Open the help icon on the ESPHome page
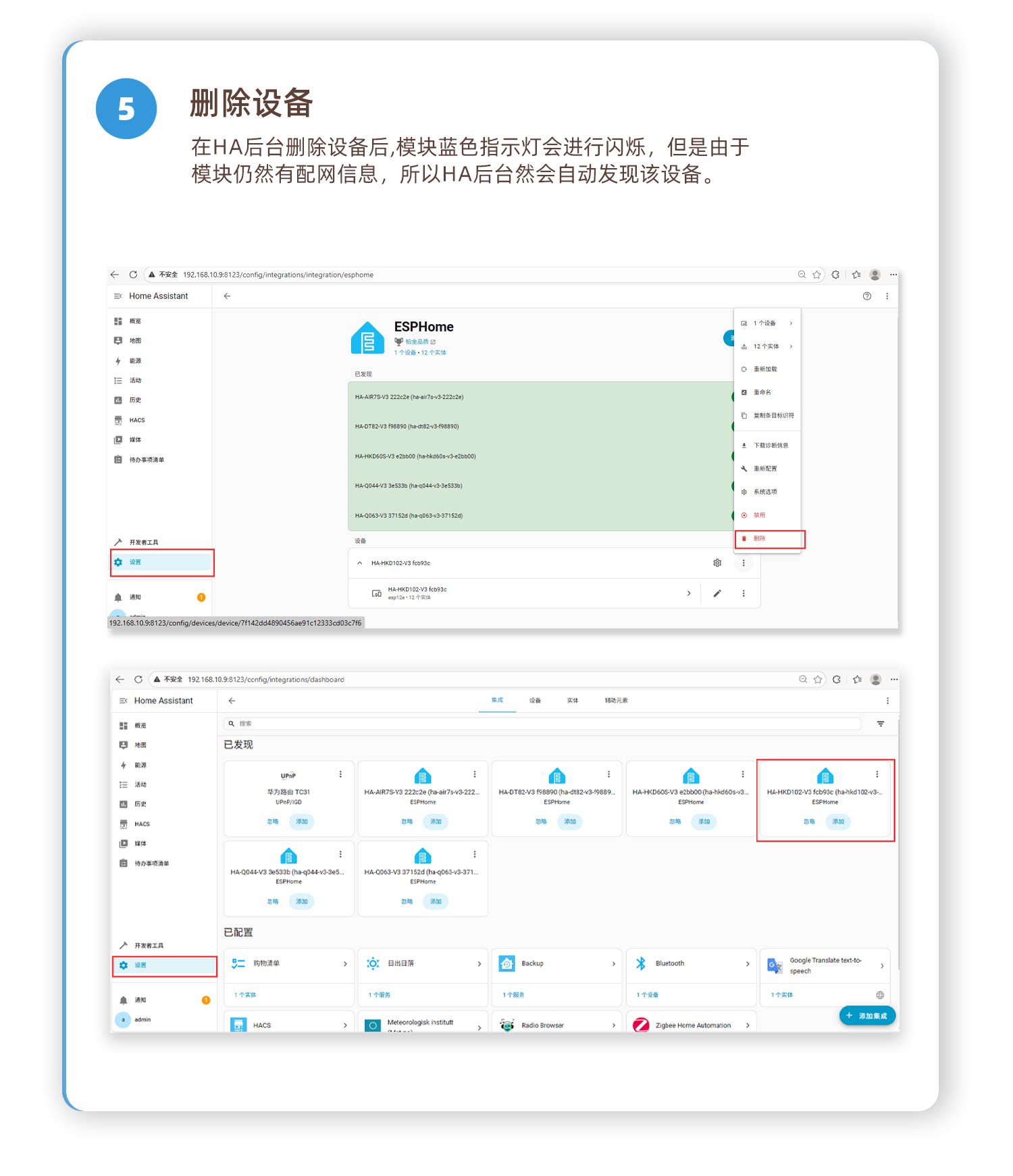This screenshot has width=1013, height=1176. click(867, 296)
